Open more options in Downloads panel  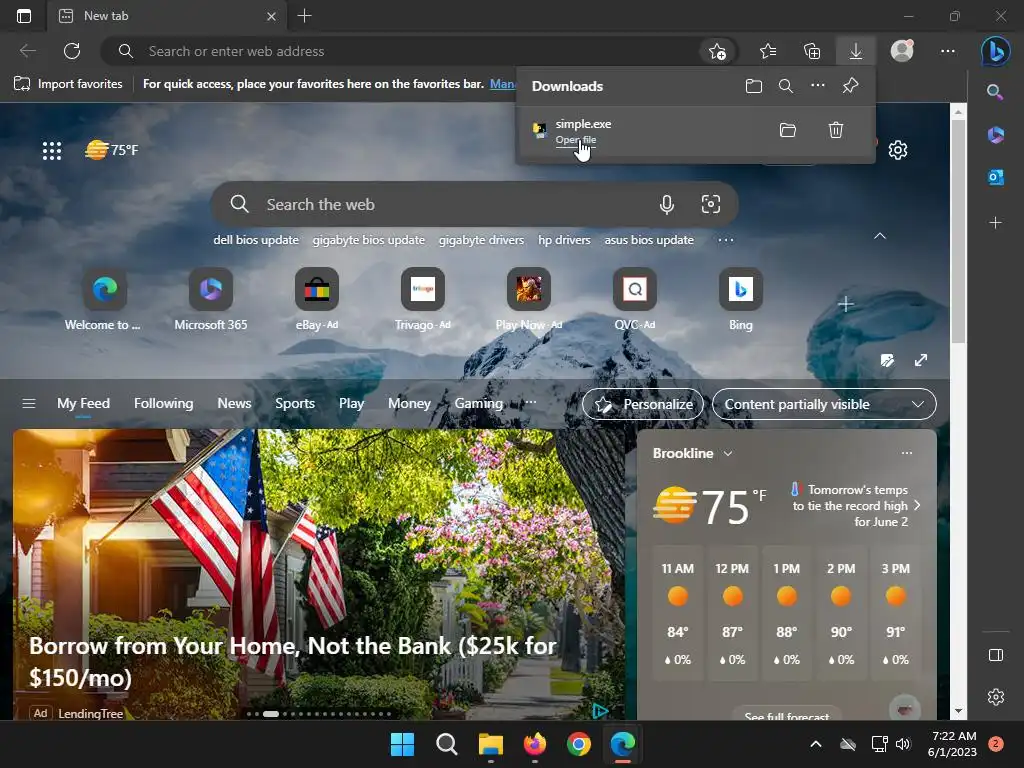[818, 86]
